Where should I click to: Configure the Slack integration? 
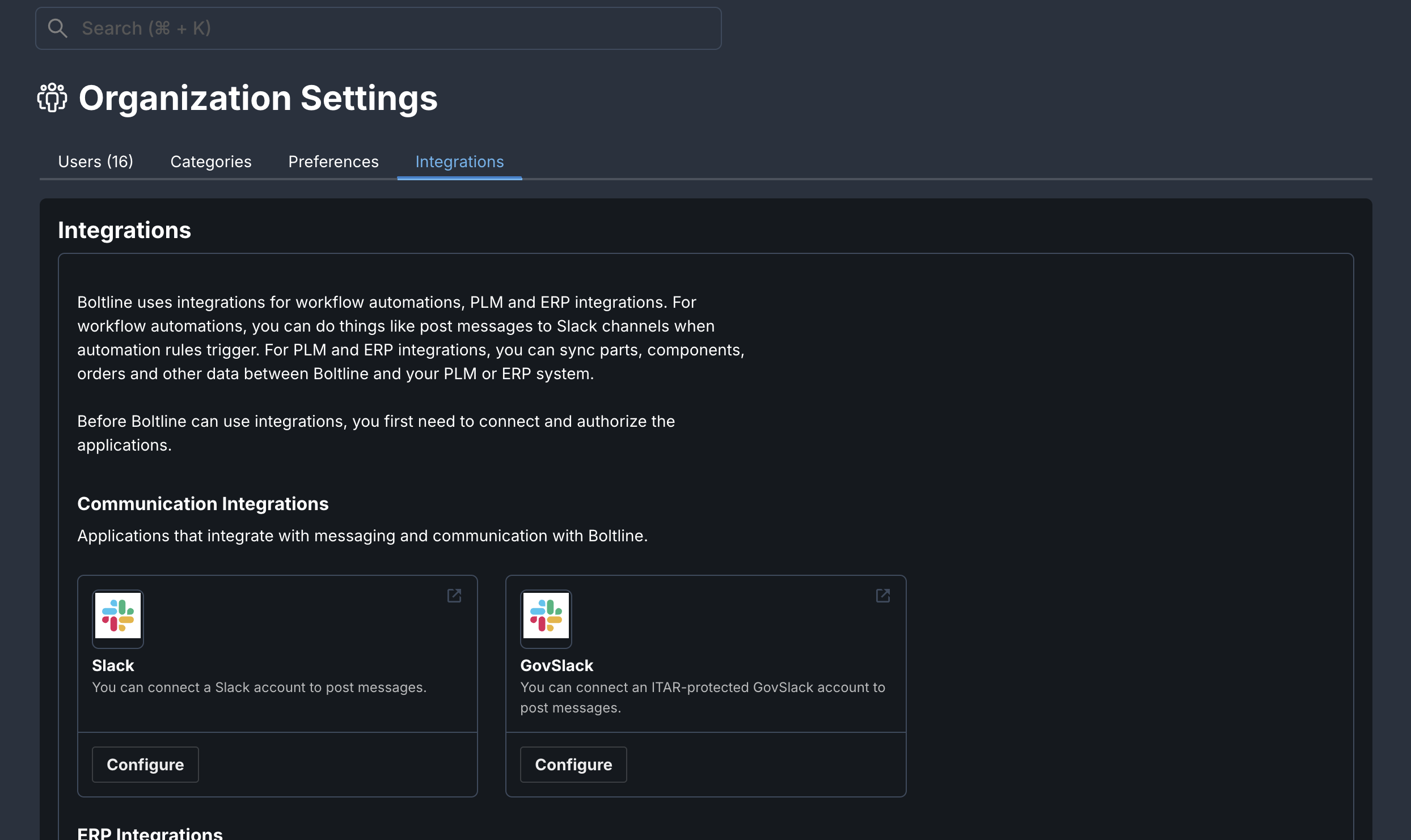tap(145, 764)
